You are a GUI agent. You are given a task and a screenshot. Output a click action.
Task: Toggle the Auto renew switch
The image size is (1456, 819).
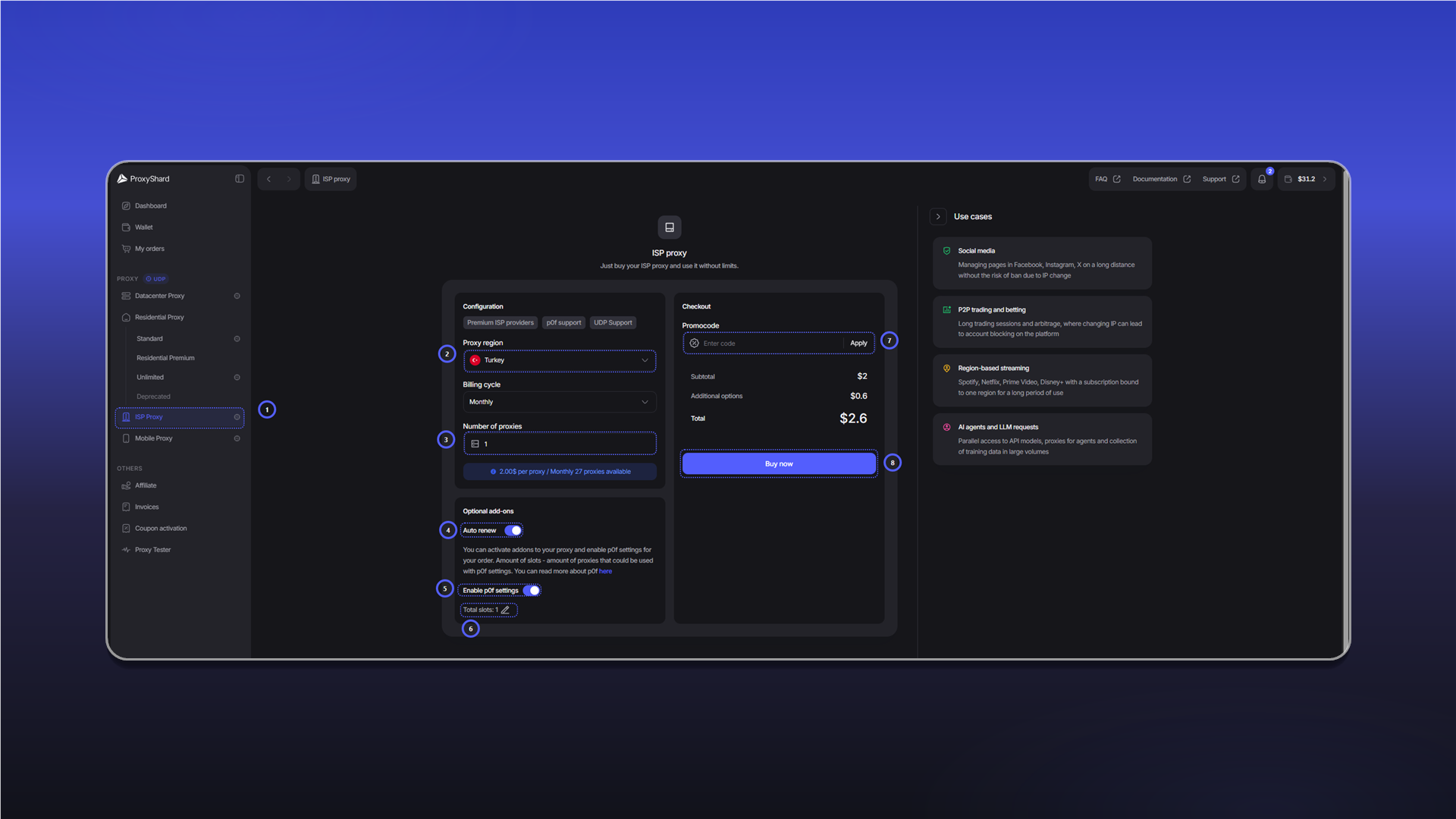pos(513,530)
